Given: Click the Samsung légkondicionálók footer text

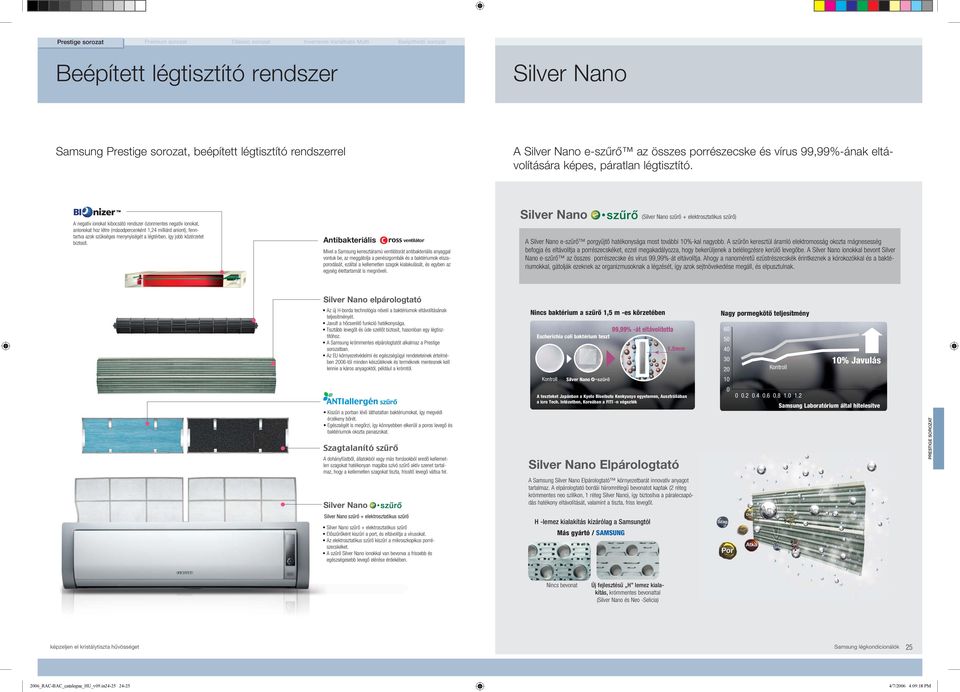Looking at the screenshot, I should click(x=866, y=647).
